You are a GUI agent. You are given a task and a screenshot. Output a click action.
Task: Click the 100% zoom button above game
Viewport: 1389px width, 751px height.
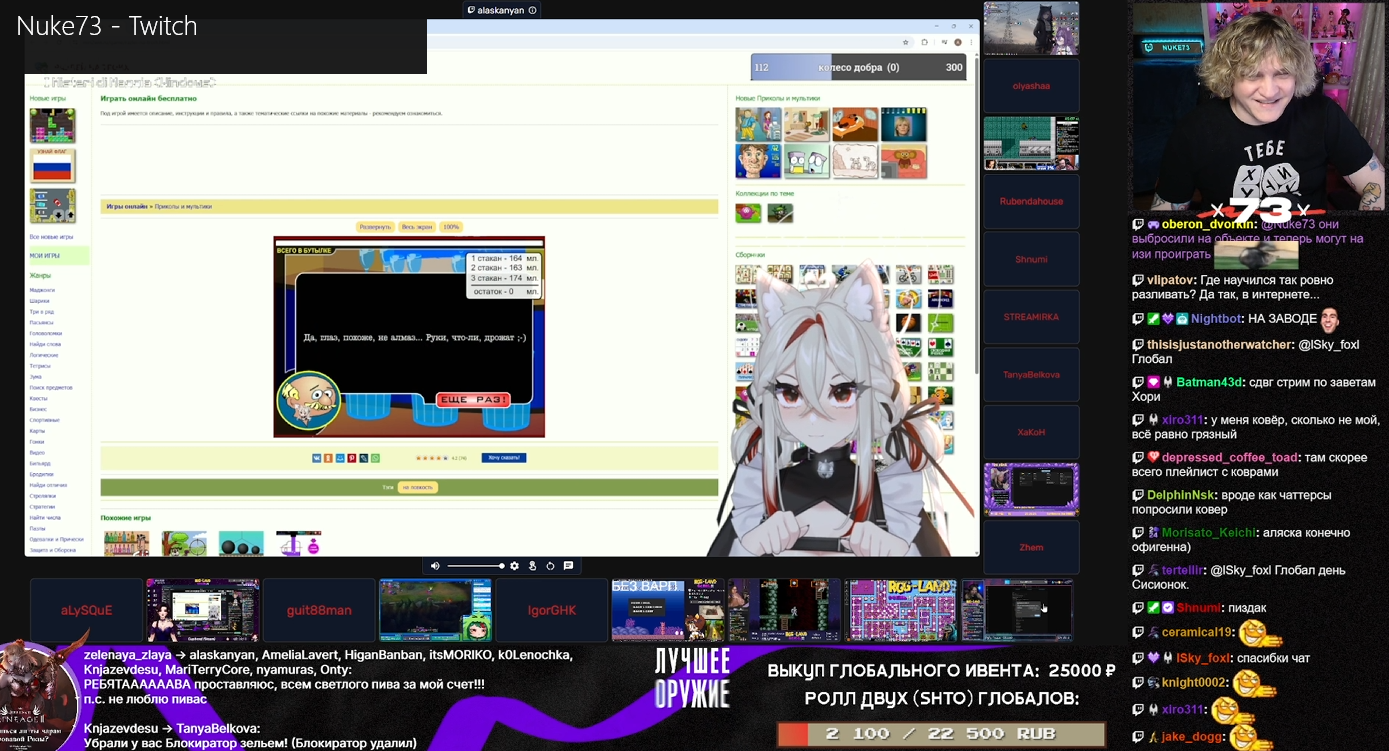tap(451, 227)
